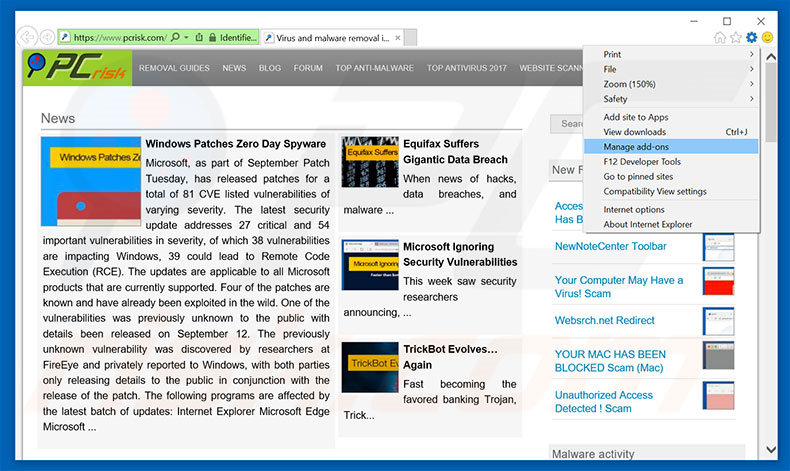Screen dimensions: 790x471
Task: Expand the Print submenu
Action: 672,54
